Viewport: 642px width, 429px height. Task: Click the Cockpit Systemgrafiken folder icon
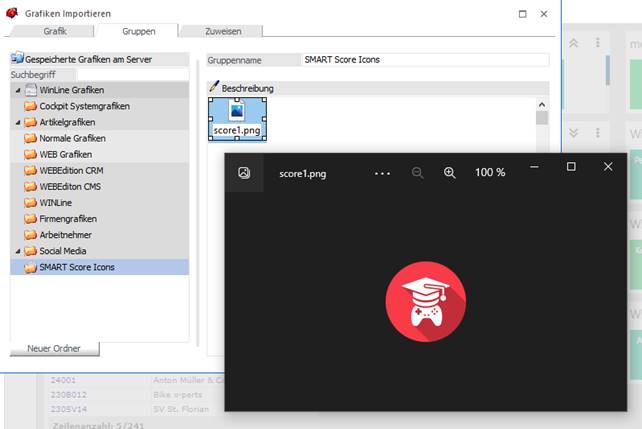click(30, 106)
